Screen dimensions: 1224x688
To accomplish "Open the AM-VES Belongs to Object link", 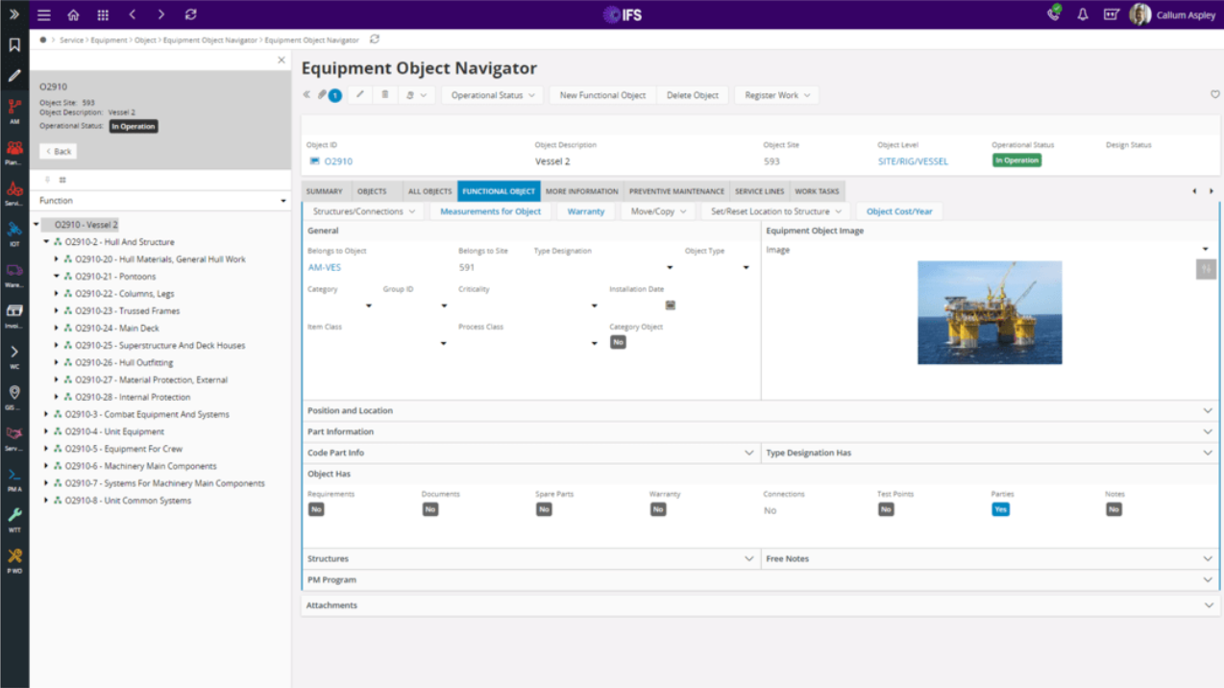I will [x=324, y=267].
